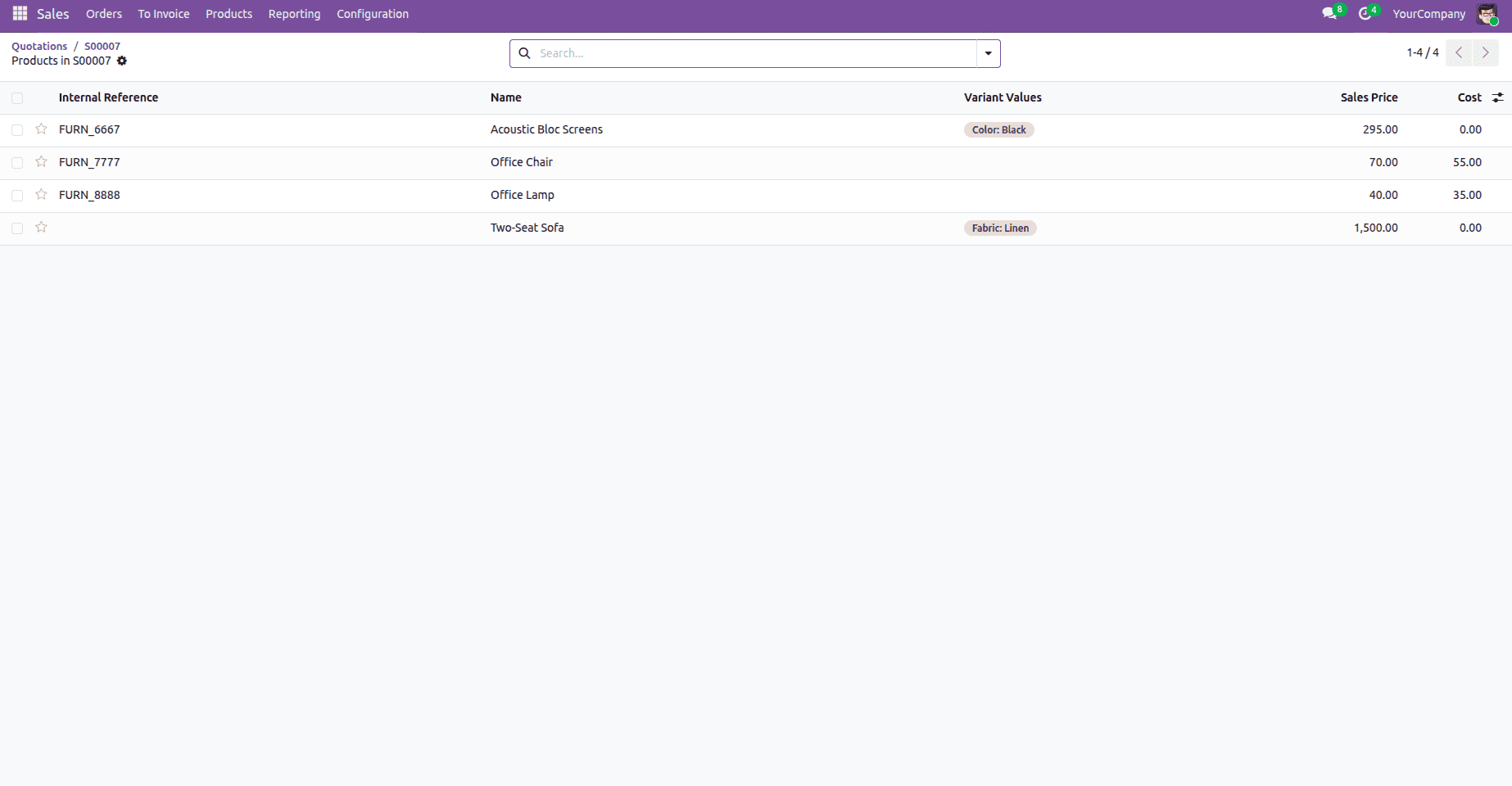The height and width of the screenshot is (786, 1512).
Task: Click the 1,500.00 sales price cell
Action: pyautogui.click(x=1376, y=228)
